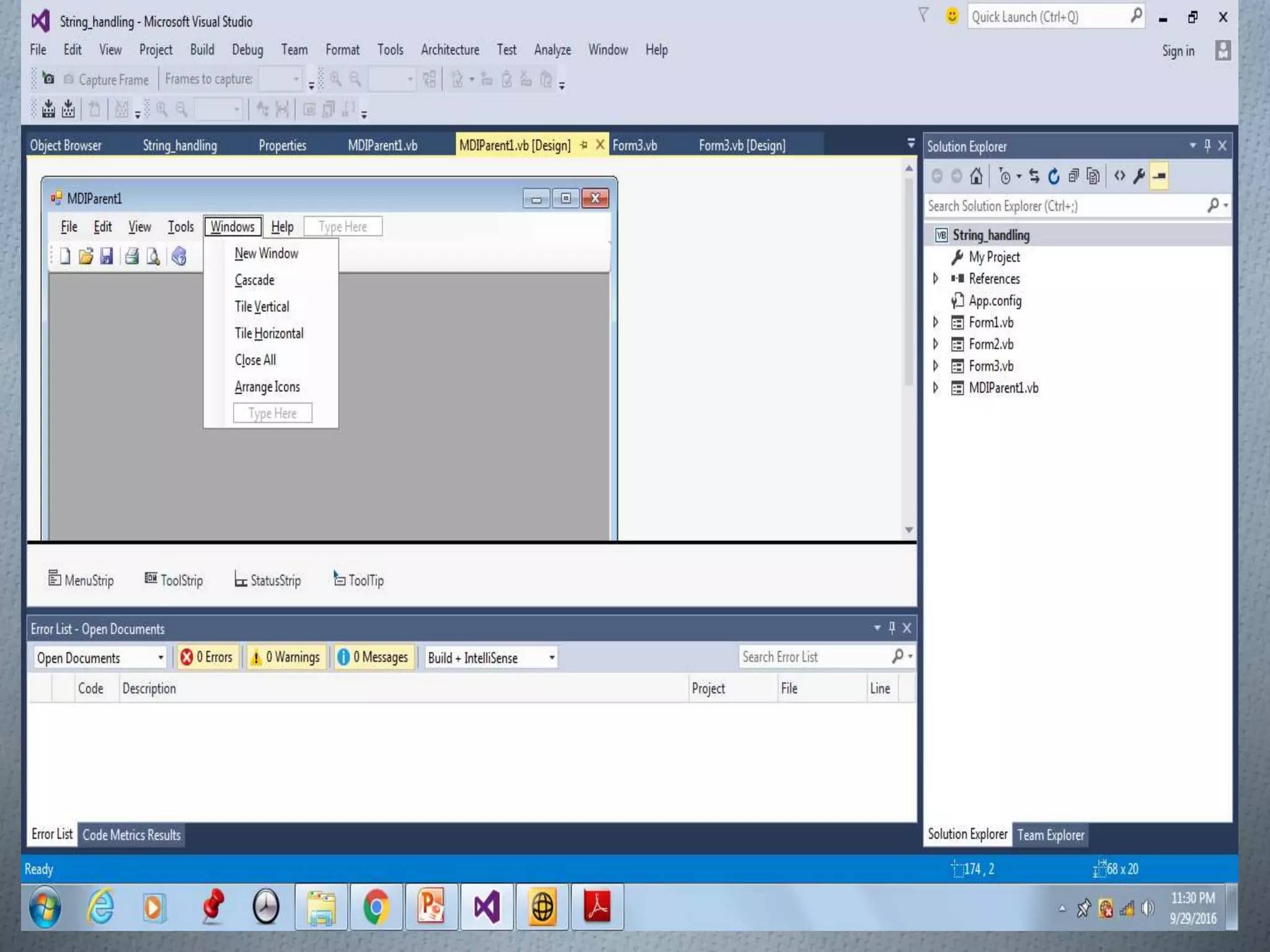Toggle the 0 Messages filter
Viewport: 1270px width, 952px height.
click(373, 657)
